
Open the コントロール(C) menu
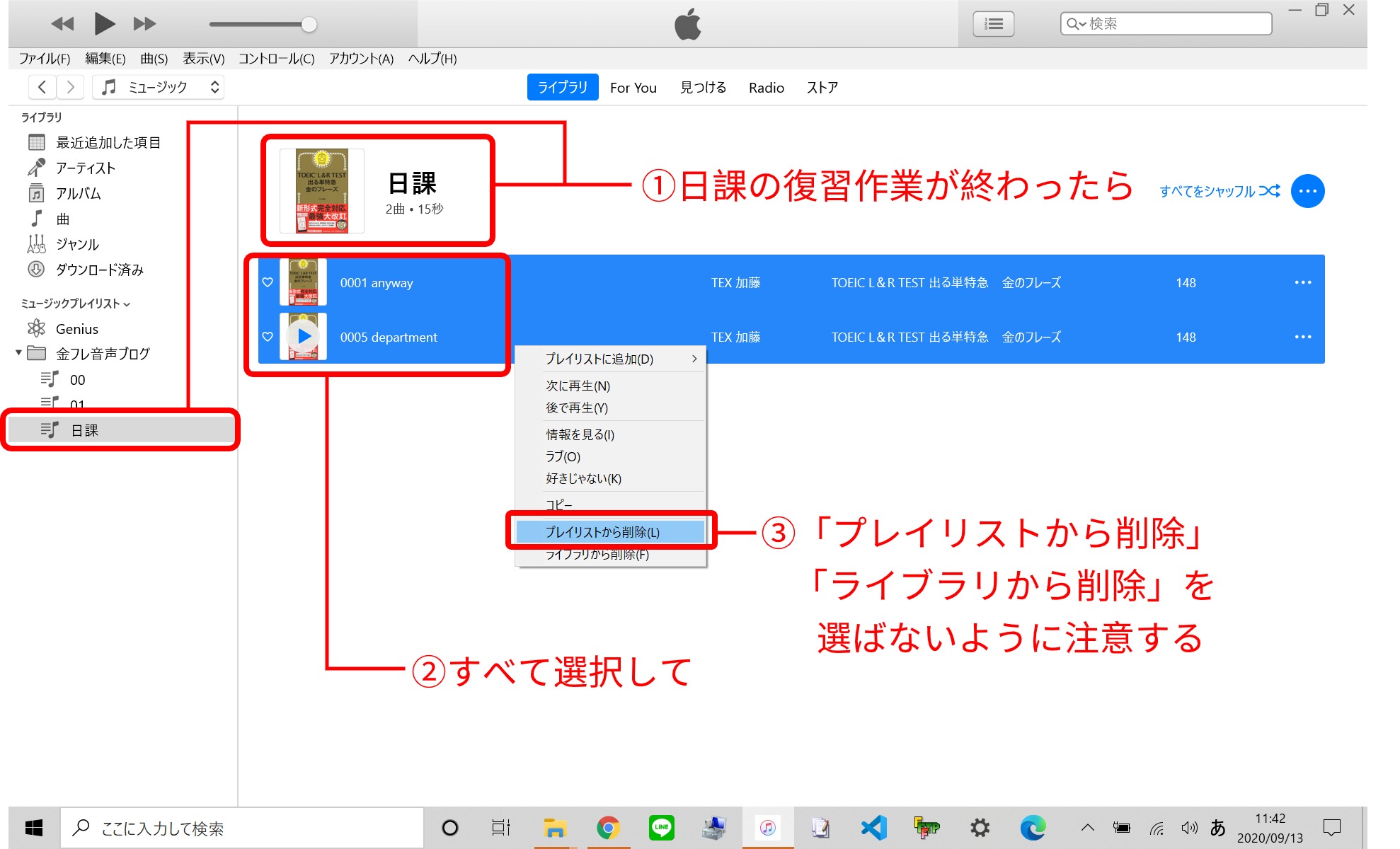pyautogui.click(x=277, y=59)
